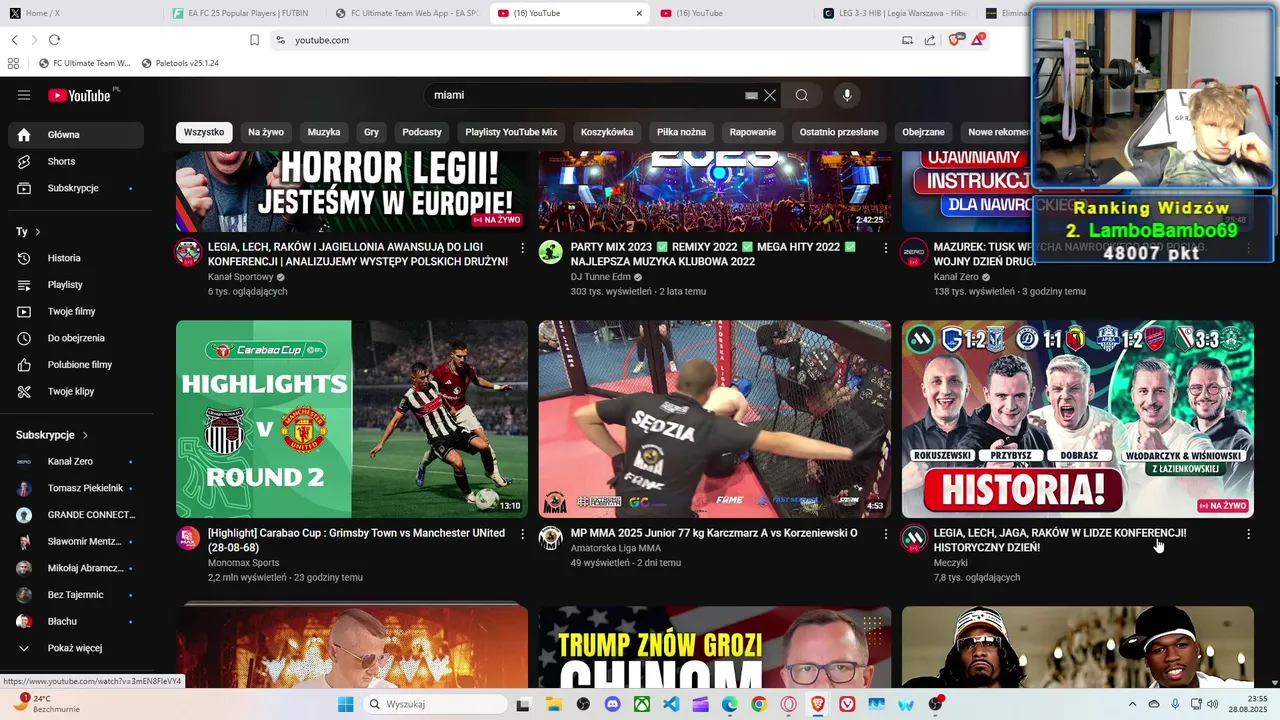Image resolution: width=1280 pixels, height=720 pixels.
Task: Open Historia in the sidebar
Action: click(x=78, y=258)
